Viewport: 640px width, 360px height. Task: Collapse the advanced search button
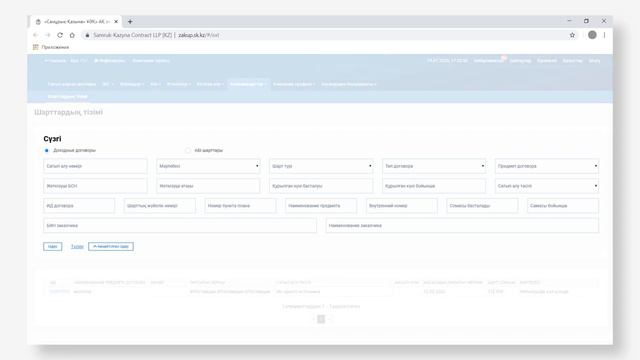click(111, 247)
